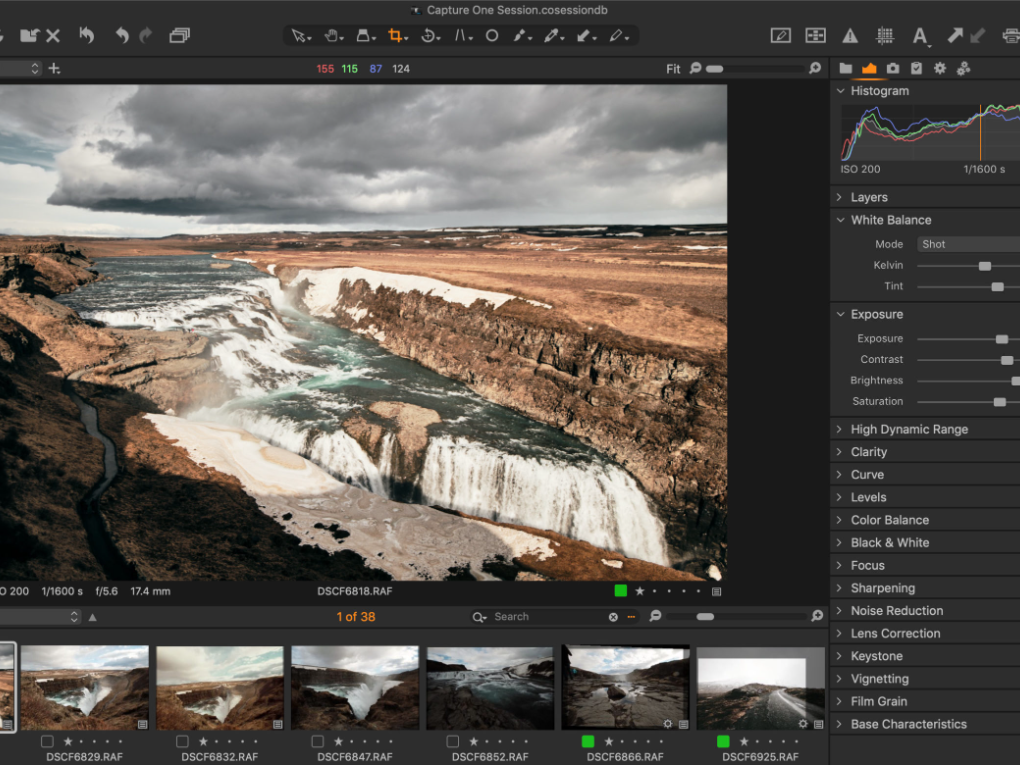Switch to the camera capture tool tab
Viewport: 1020px width, 765px height.
pos(892,69)
